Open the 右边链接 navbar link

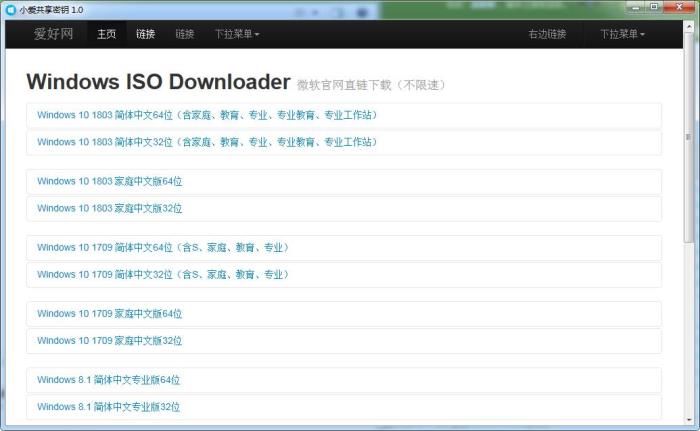[547, 34]
